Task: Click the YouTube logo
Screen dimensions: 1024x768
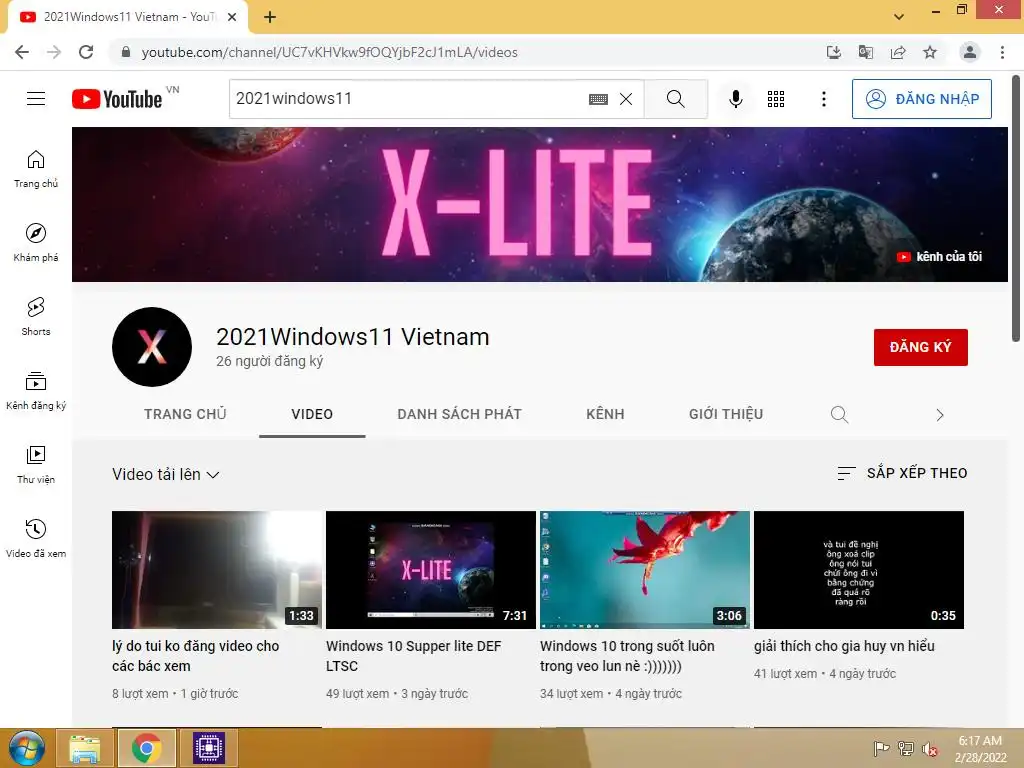Action: coord(118,99)
